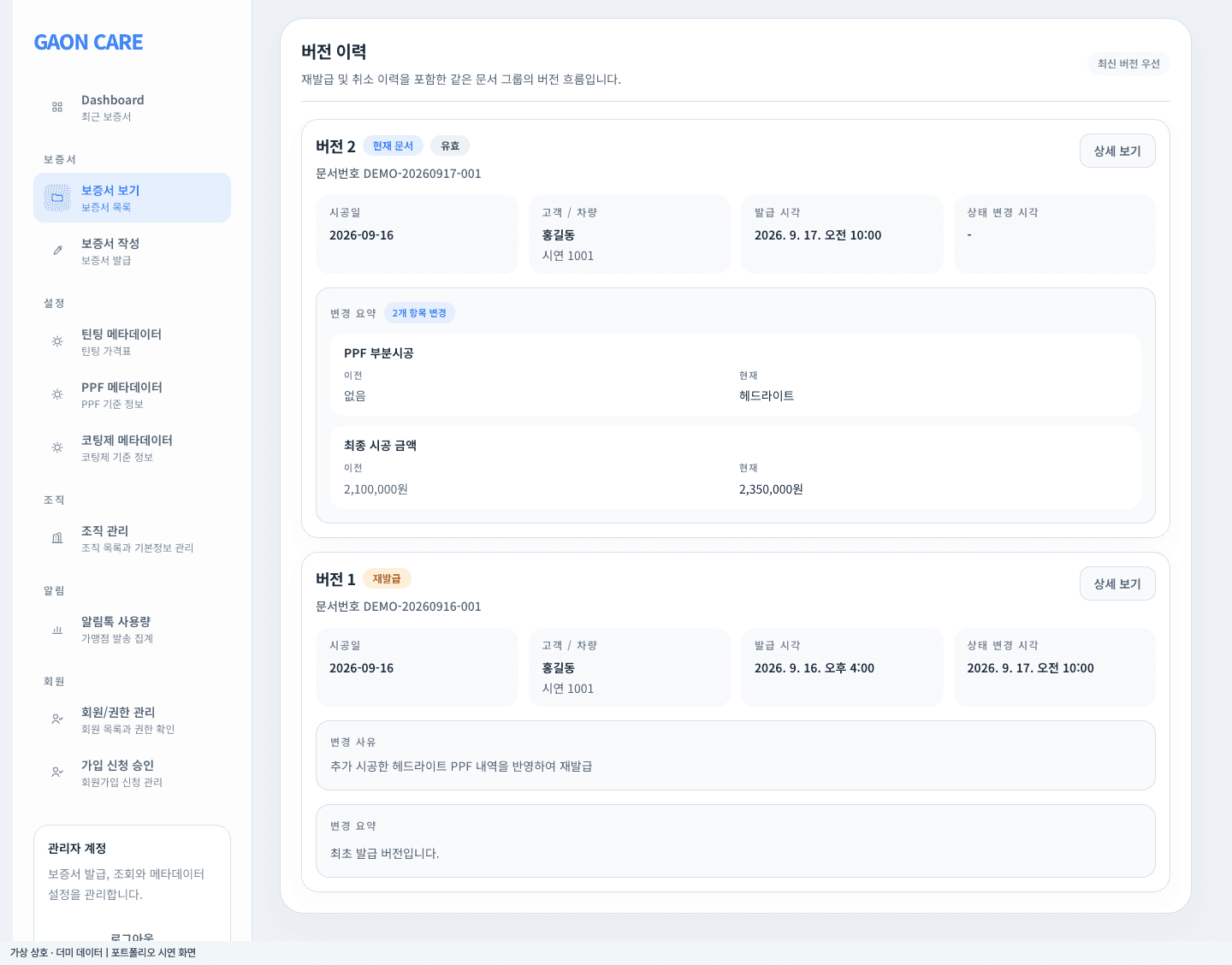Select the 보증서 작성 pencil icon
1232x965 pixels.
tap(57, 251)
